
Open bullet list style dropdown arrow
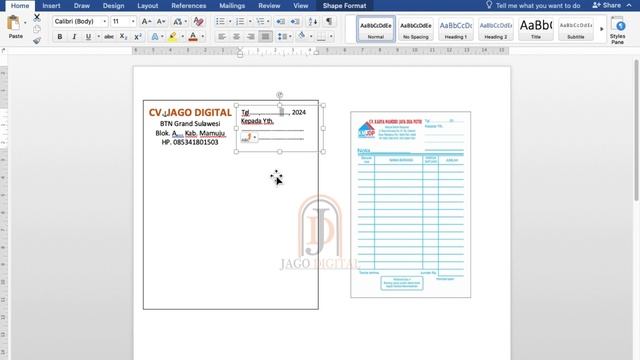click(230, 22)
